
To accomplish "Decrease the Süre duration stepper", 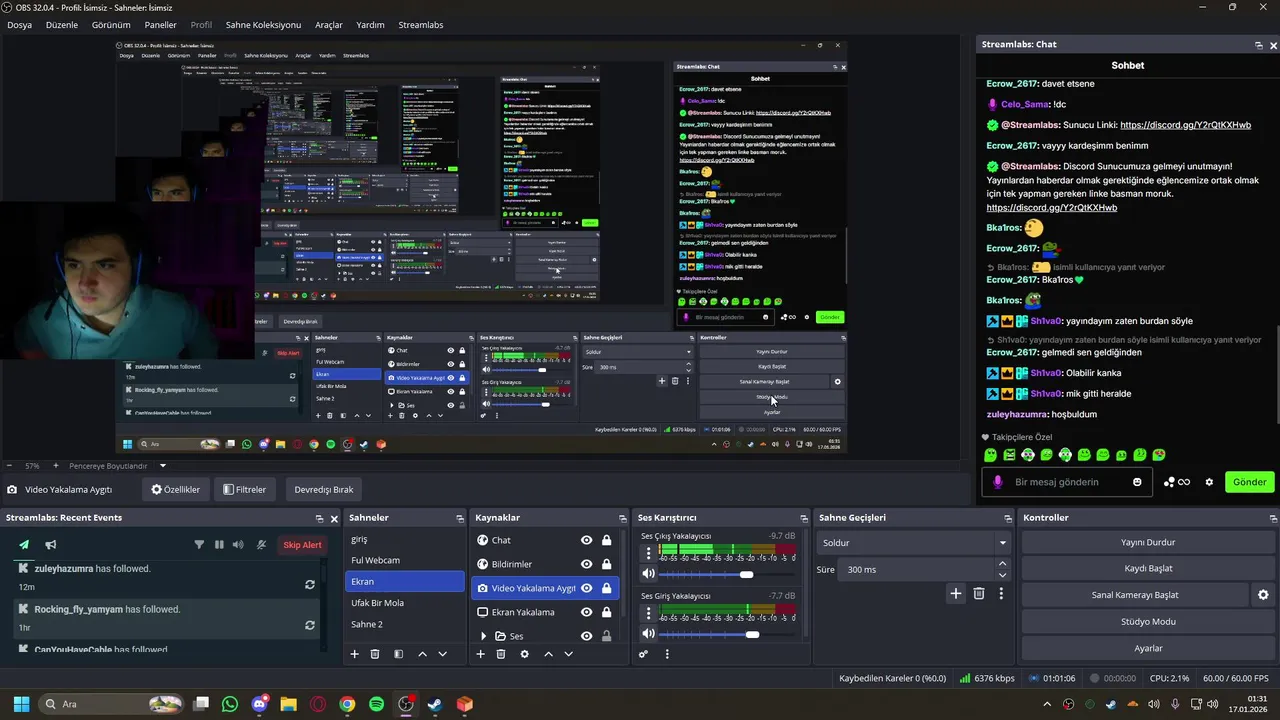I will (x=1003, y=575).
